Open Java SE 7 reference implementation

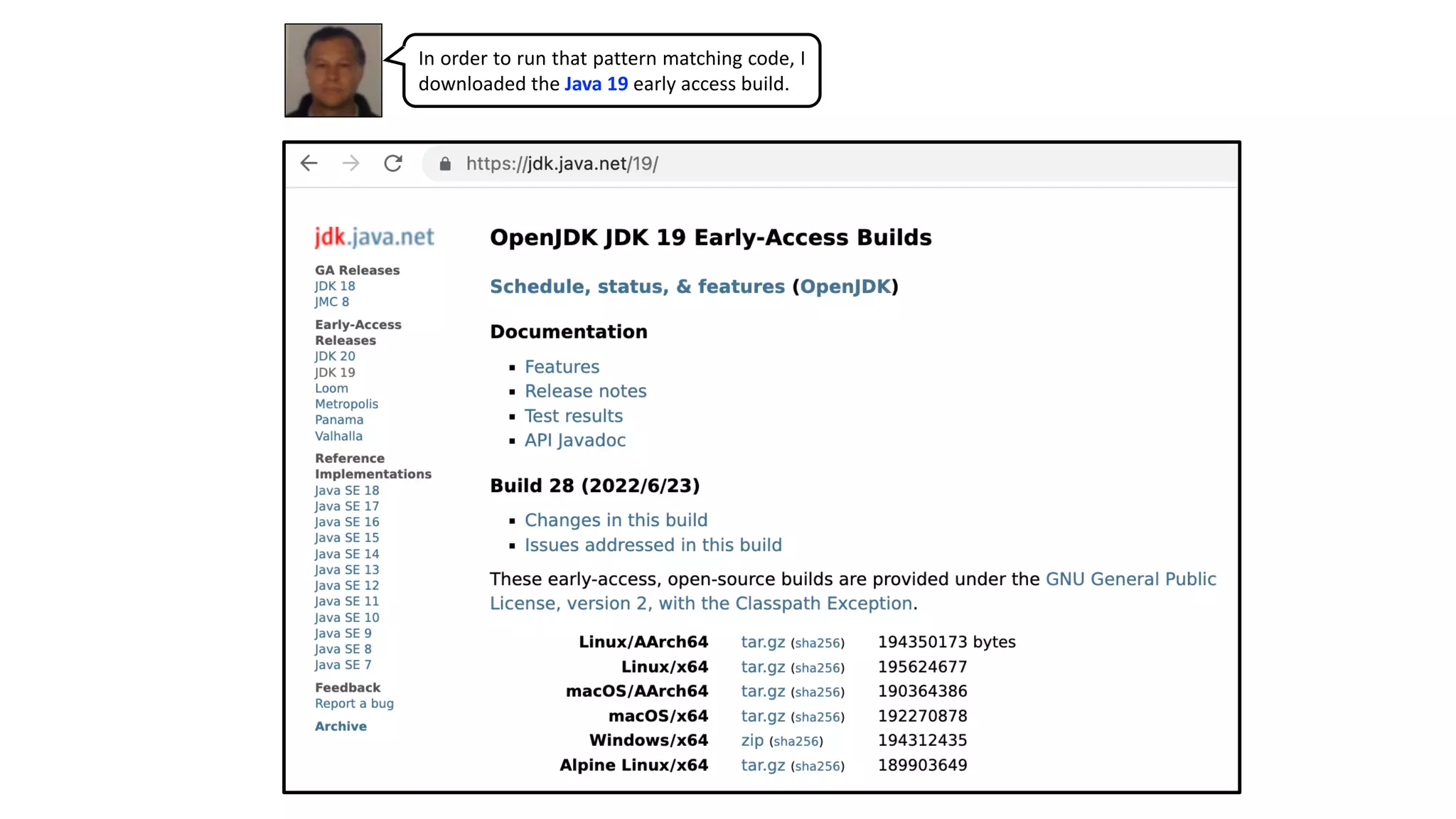point(343,665)
